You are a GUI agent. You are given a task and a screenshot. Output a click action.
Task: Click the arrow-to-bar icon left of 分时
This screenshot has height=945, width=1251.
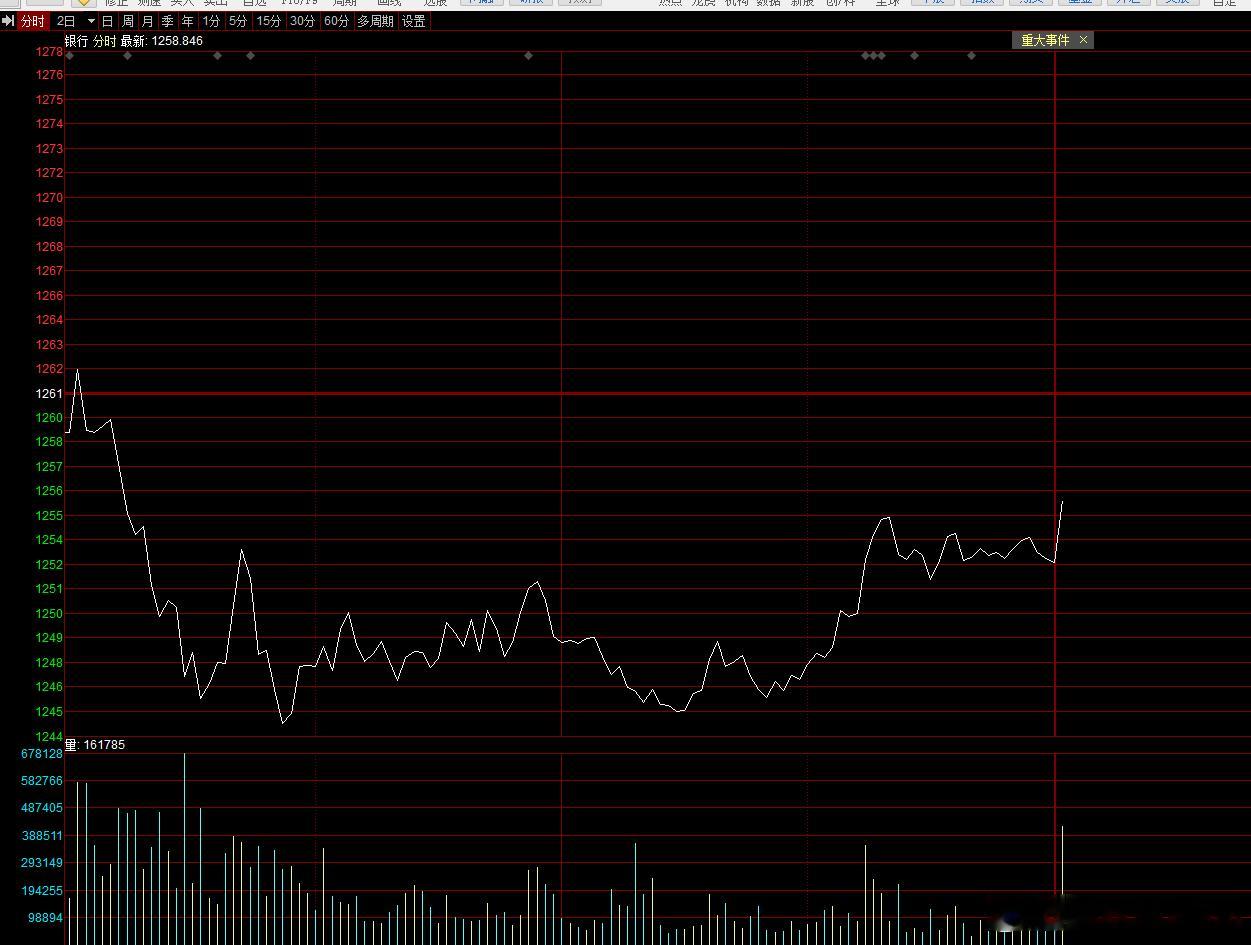click(x=8, y=21)
